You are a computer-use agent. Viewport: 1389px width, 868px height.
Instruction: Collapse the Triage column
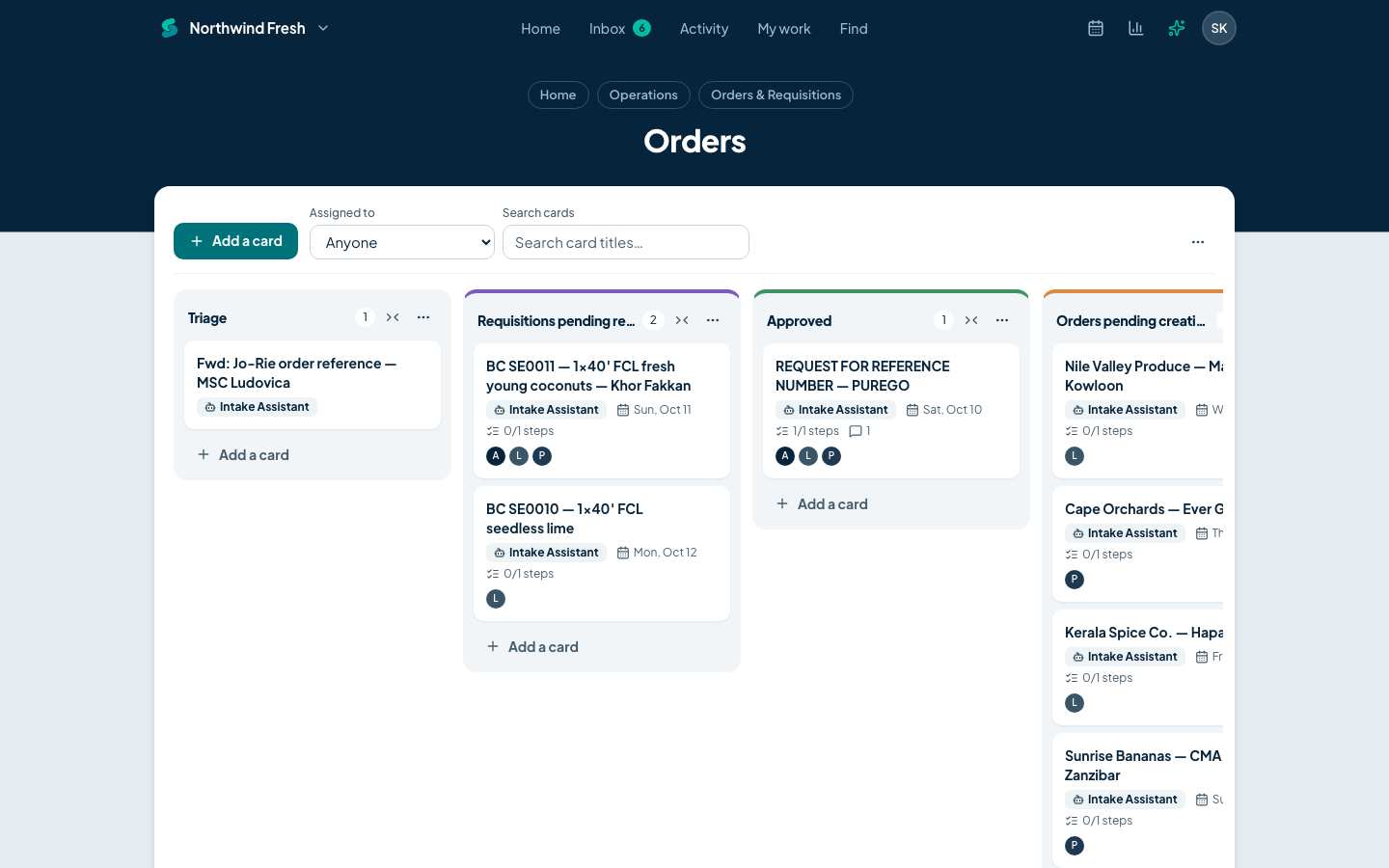(393, 317)
